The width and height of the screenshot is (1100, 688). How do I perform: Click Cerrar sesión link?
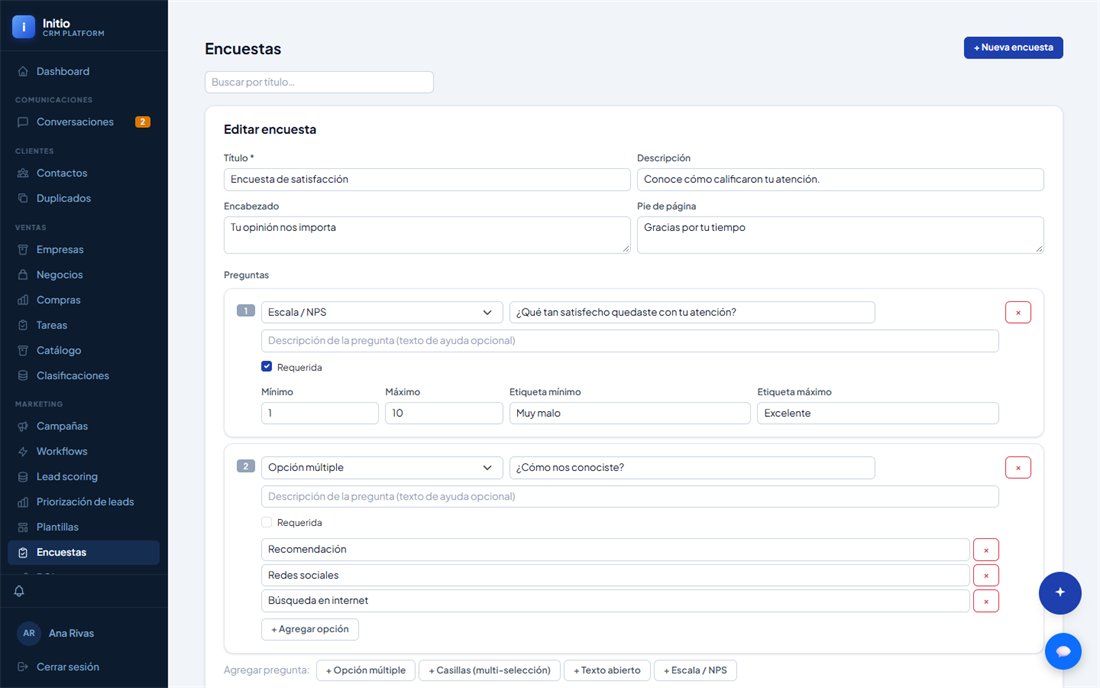click(x=67, y=667)
